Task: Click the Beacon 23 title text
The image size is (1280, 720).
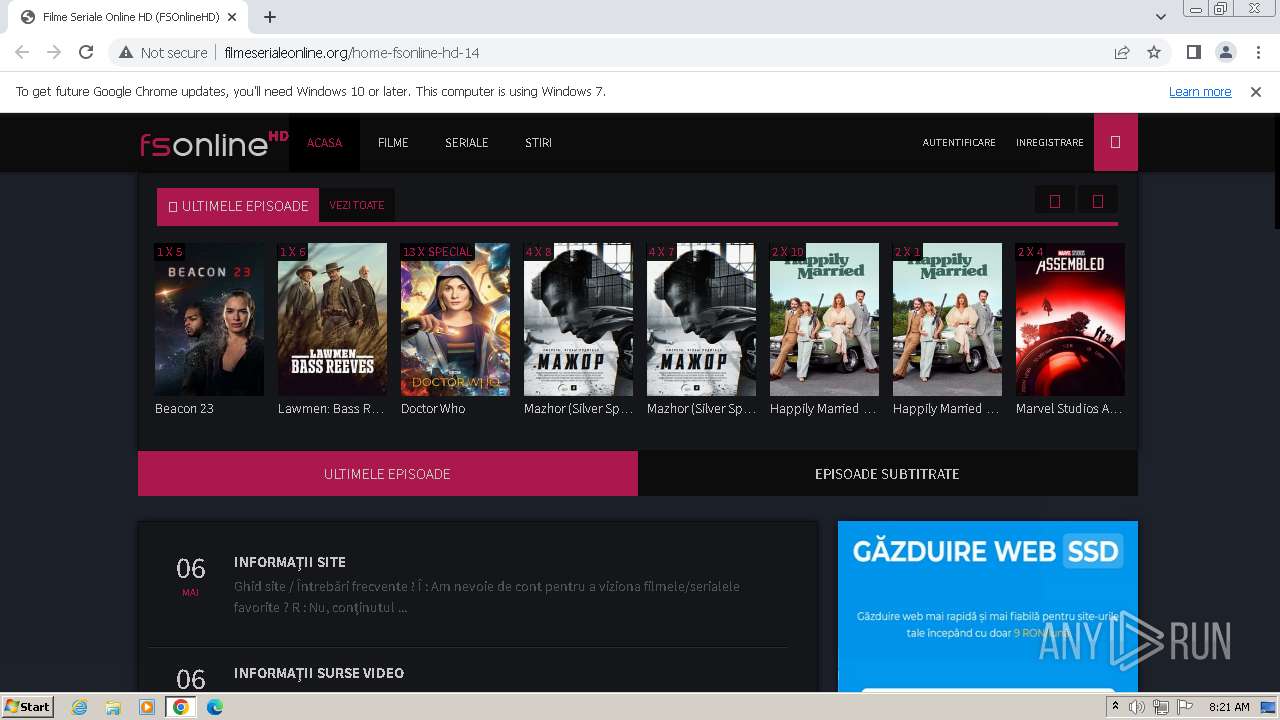Action: pos(184,408)
